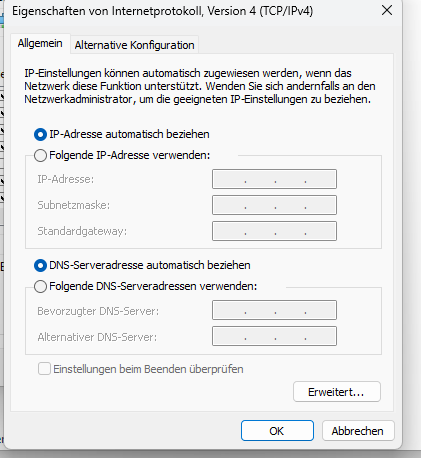Click the first octet of IP-Adresse field
The image size is (421, 458).
(x=229, y=179)
